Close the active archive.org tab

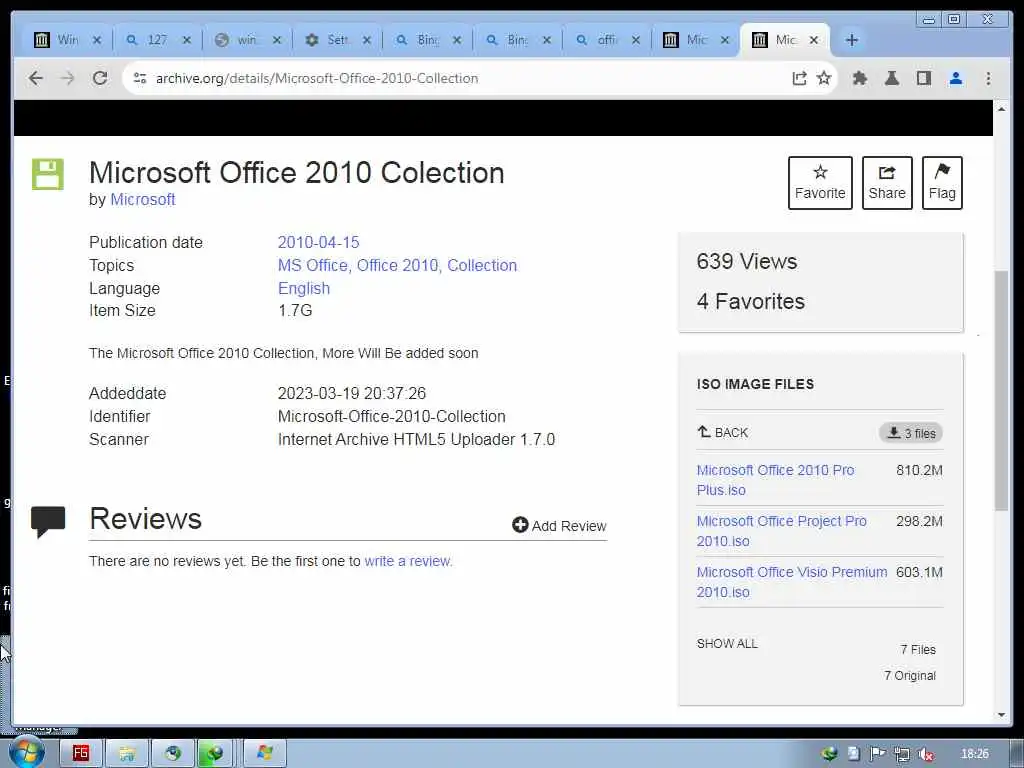[814, 40]
